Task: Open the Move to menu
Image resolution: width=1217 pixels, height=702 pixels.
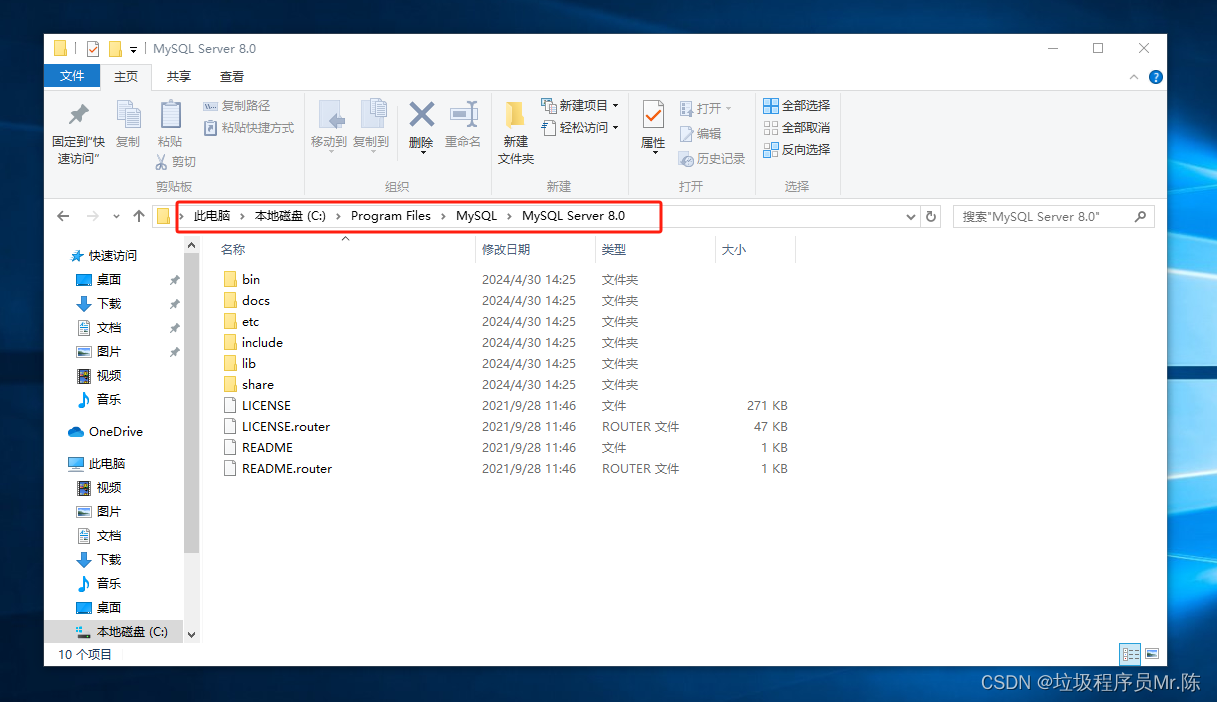Action: click(329, 125)
